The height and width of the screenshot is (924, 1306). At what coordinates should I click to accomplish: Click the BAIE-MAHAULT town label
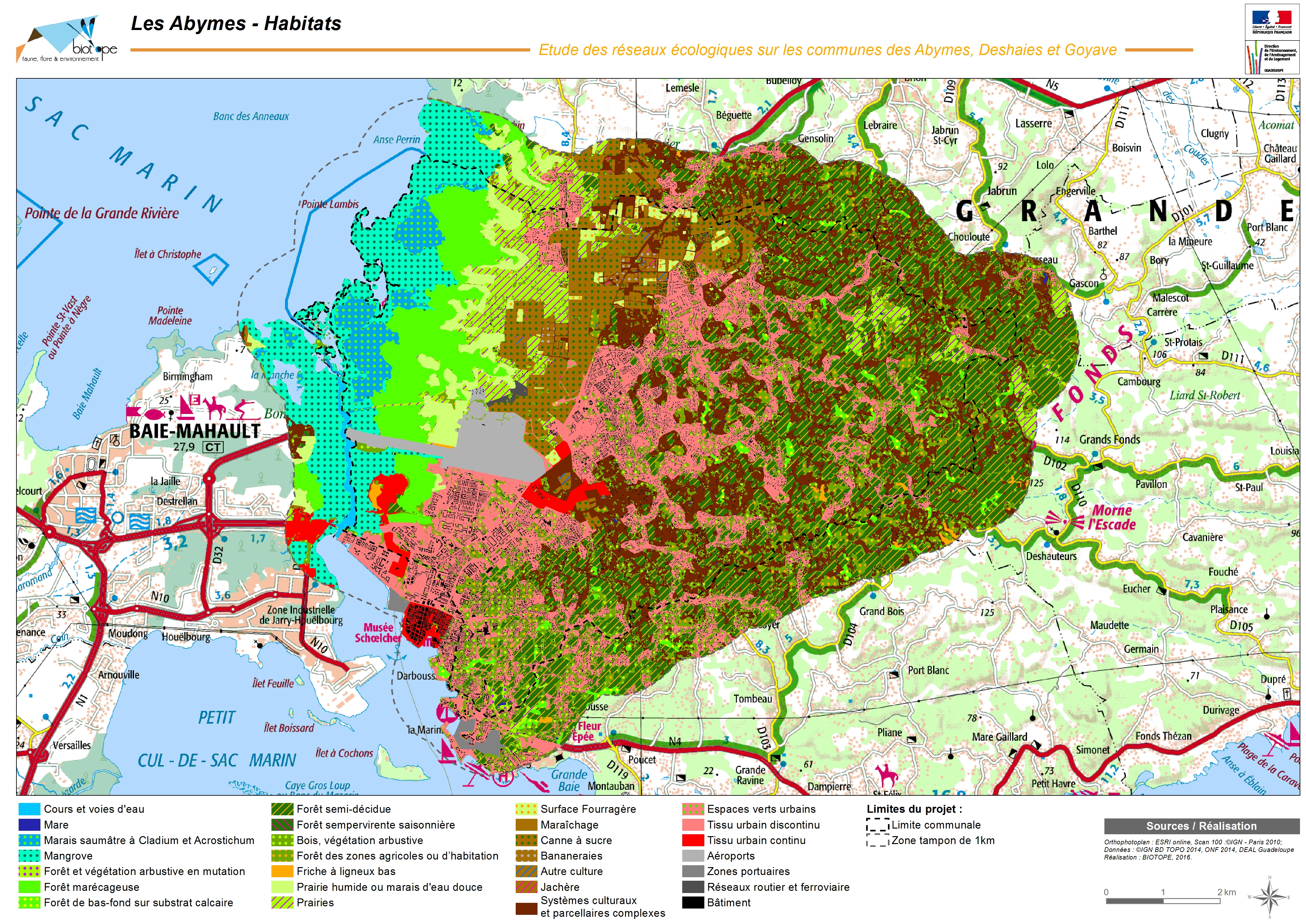tap(195, 431)
